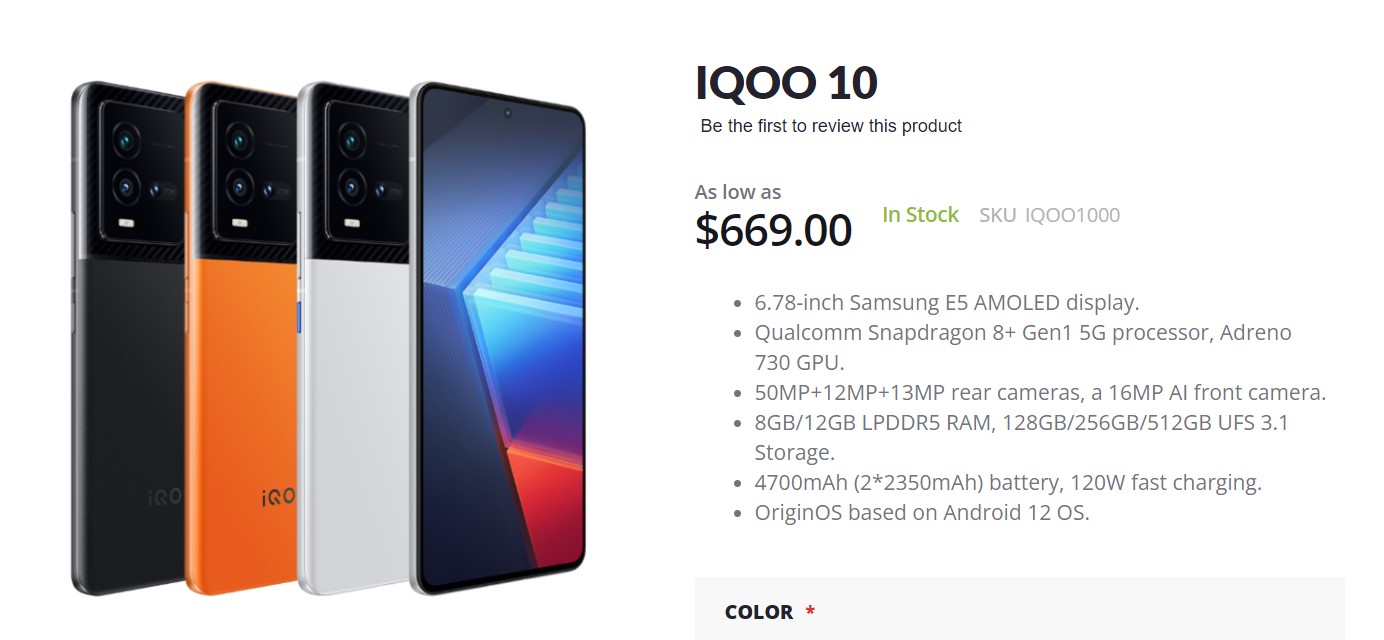Click the 'As low as' label
Image resolution: width=1384 pixels, height=640 pixels.
(737, 191)
